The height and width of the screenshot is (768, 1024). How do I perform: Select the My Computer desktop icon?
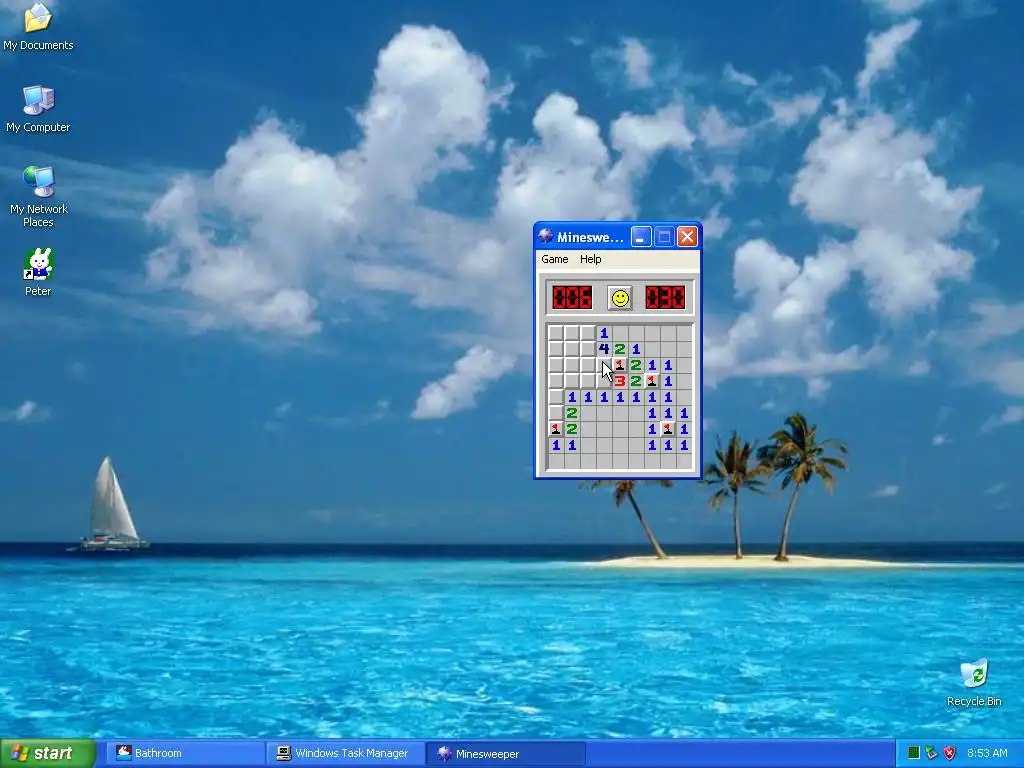click(38, 109)
